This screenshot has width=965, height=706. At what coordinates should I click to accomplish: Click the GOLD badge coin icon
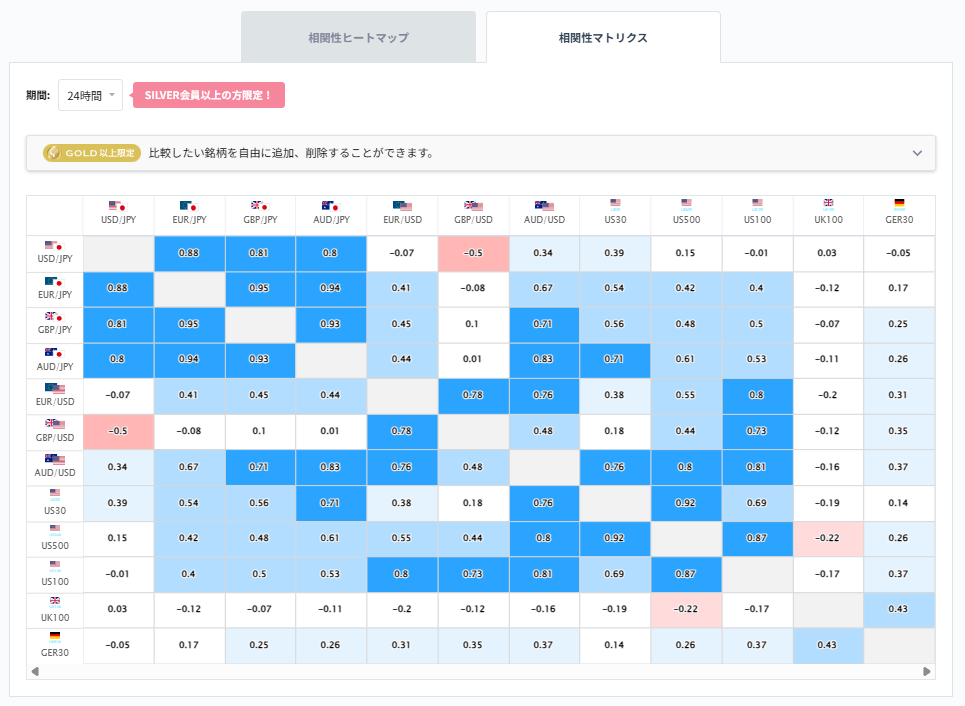click(53, 153)
